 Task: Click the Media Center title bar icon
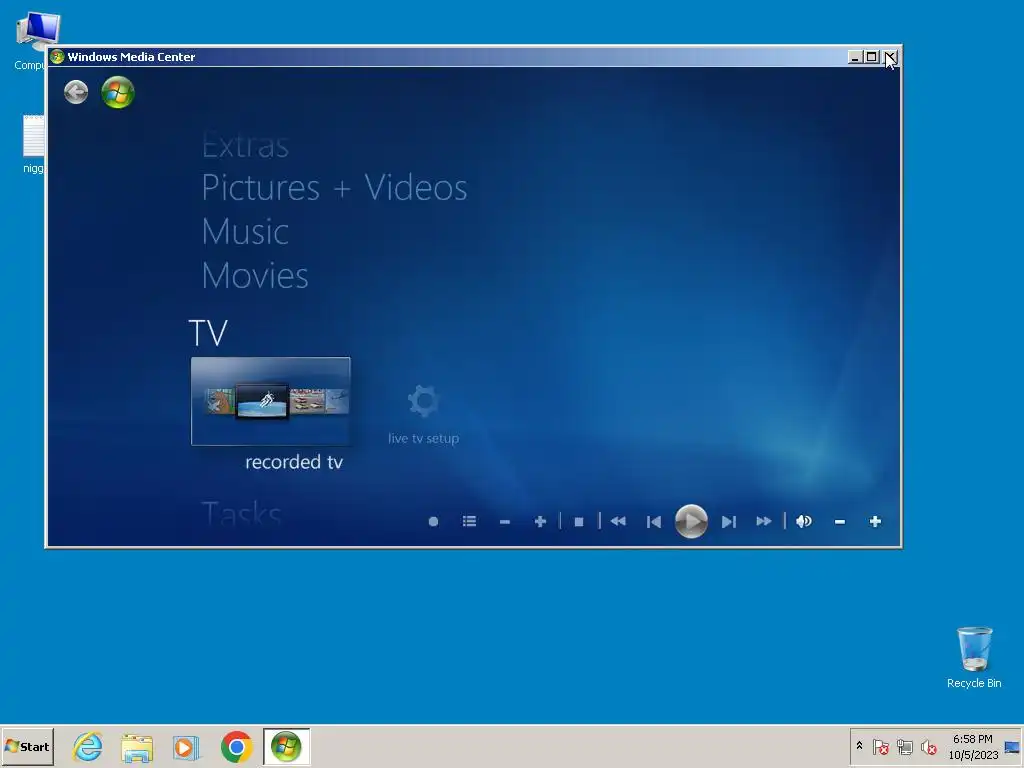pos(57,57)
